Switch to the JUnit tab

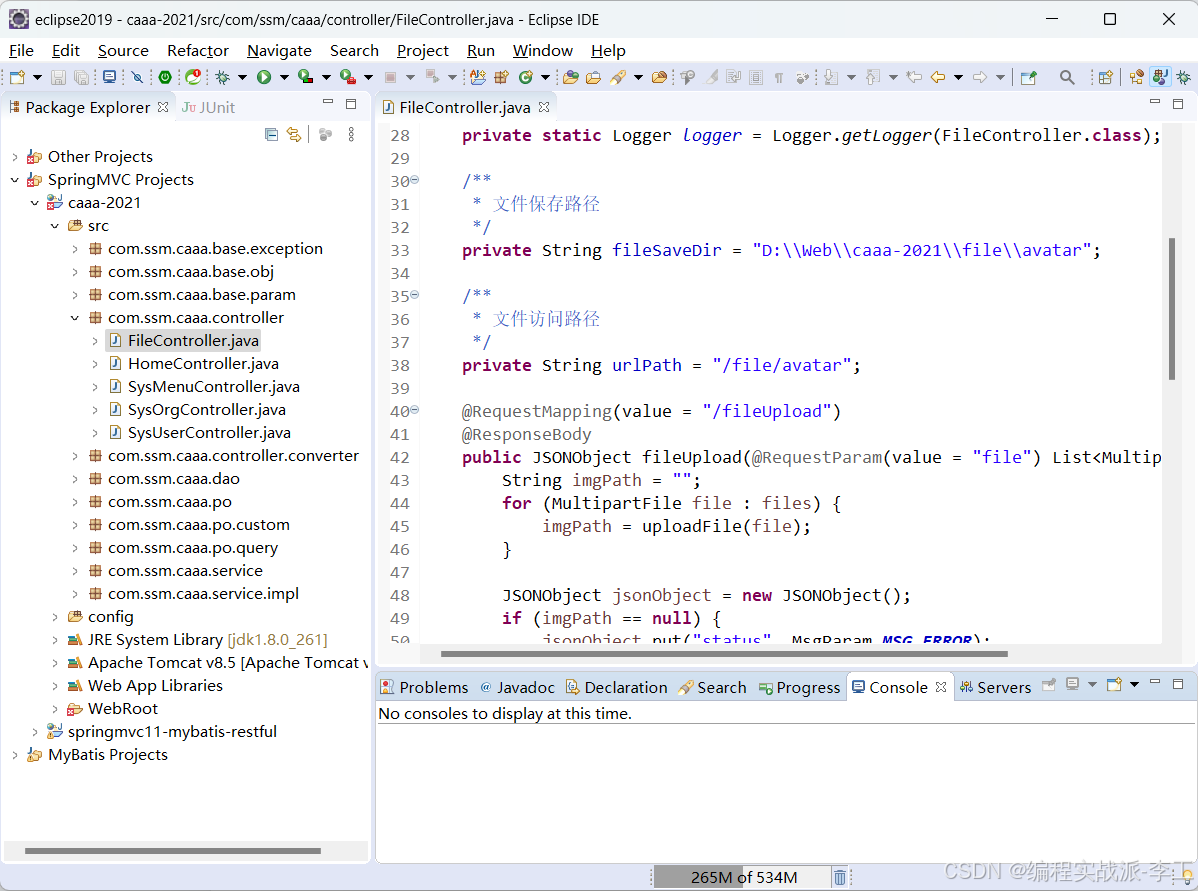click(209, 108)
